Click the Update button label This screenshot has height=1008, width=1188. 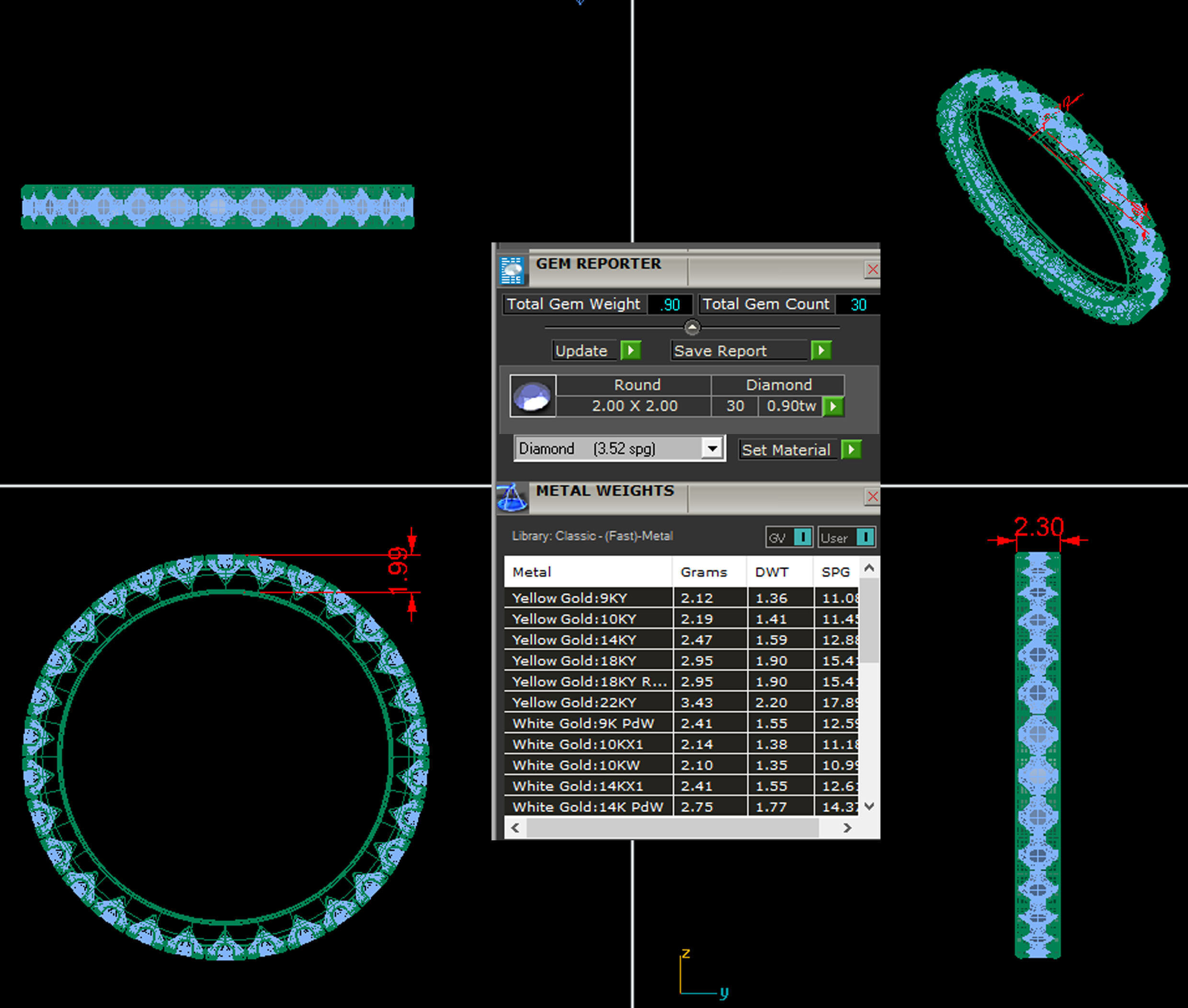click(x=581, y=351)
